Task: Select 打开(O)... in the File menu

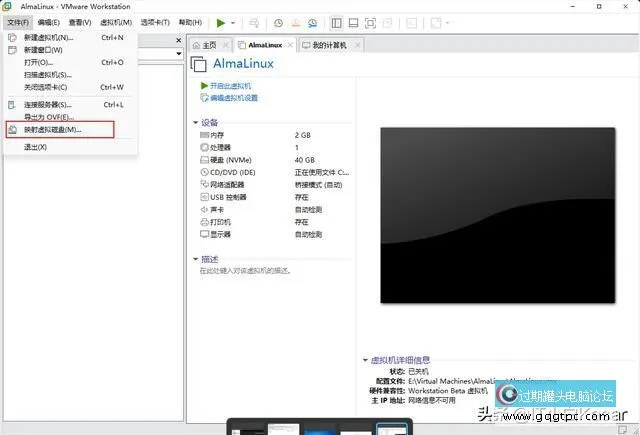Action: click(x=70, y=62)
